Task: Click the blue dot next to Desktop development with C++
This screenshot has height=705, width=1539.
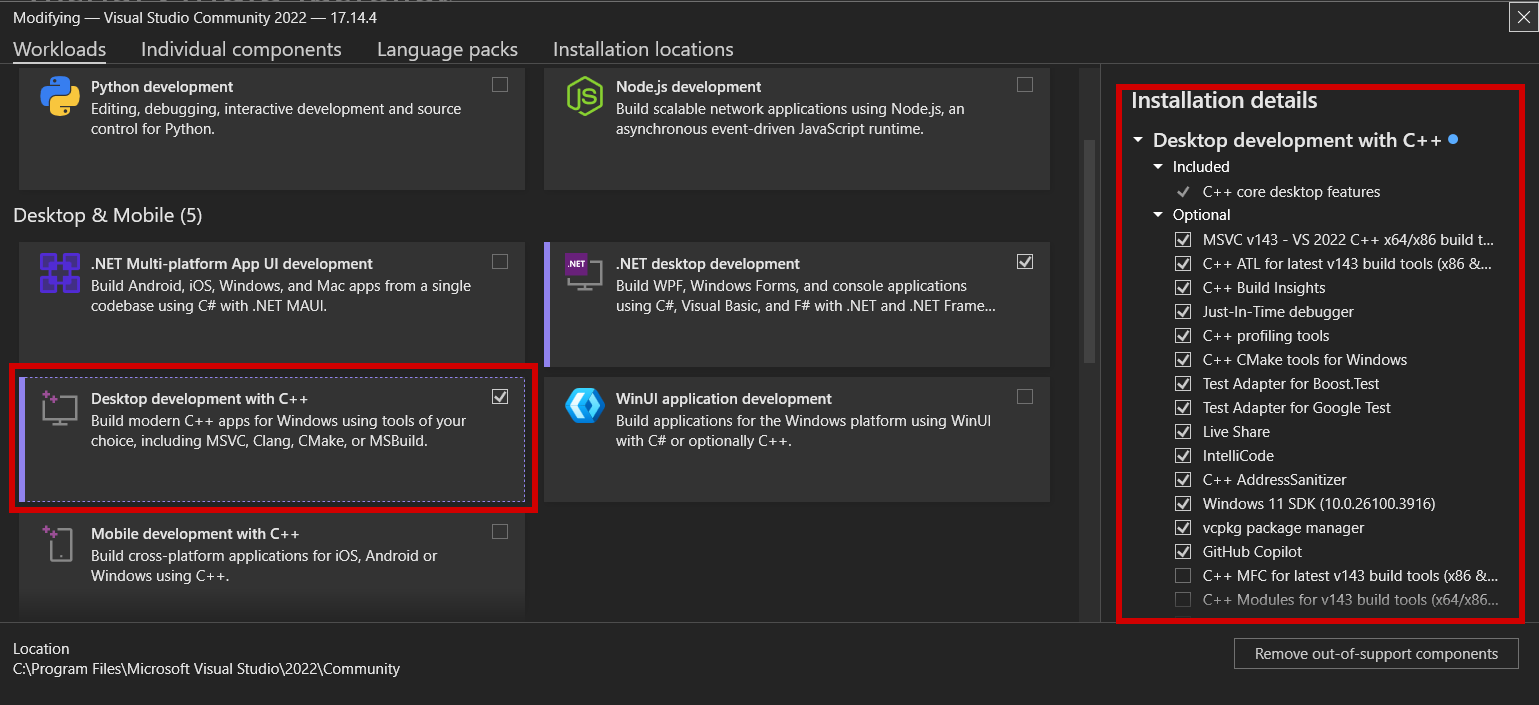Action: click(x=1453, y=140)
